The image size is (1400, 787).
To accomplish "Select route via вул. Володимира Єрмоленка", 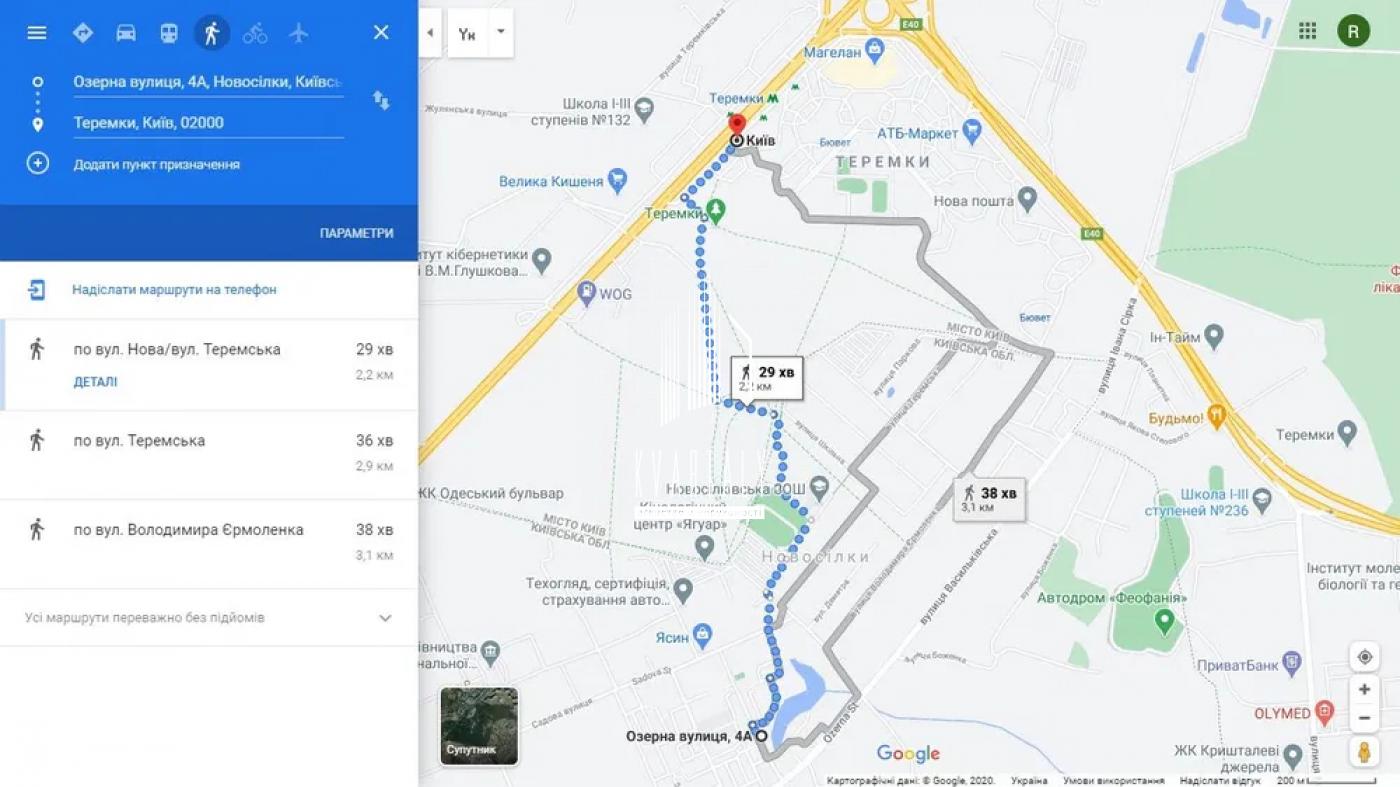I will (209, 543).
